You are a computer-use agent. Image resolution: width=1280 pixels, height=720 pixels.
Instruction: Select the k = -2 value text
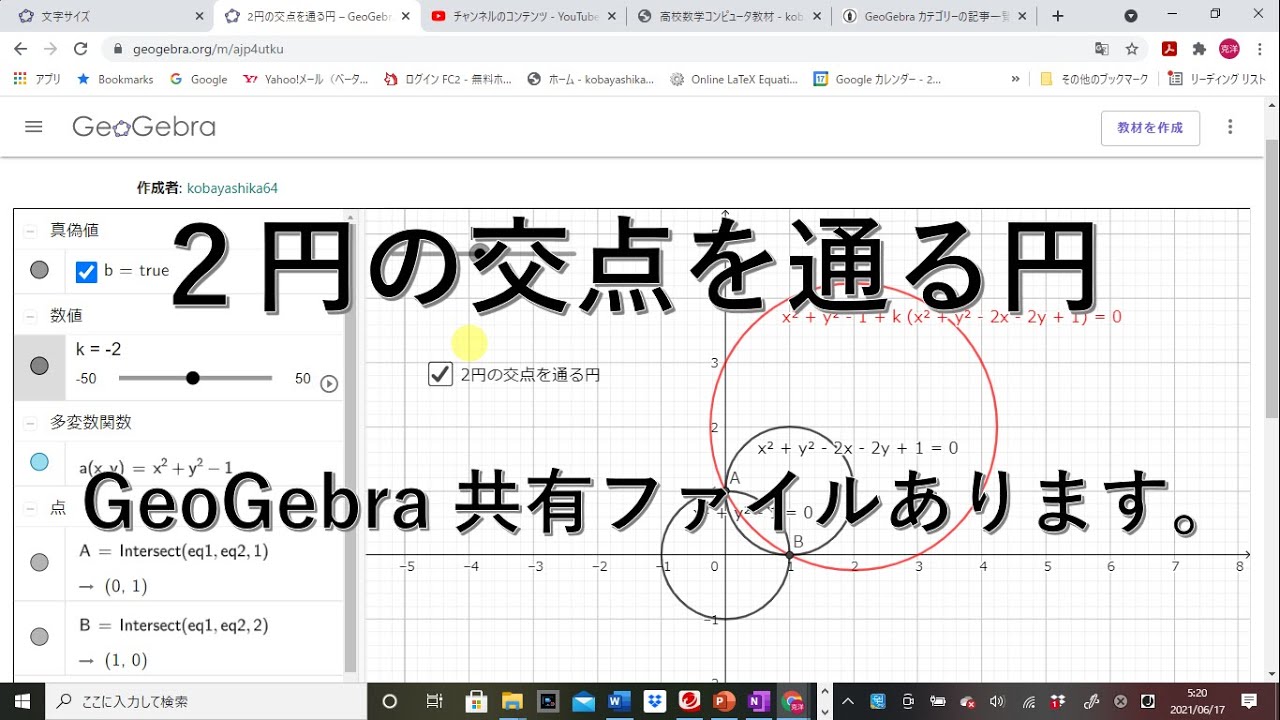pos(99,349)
